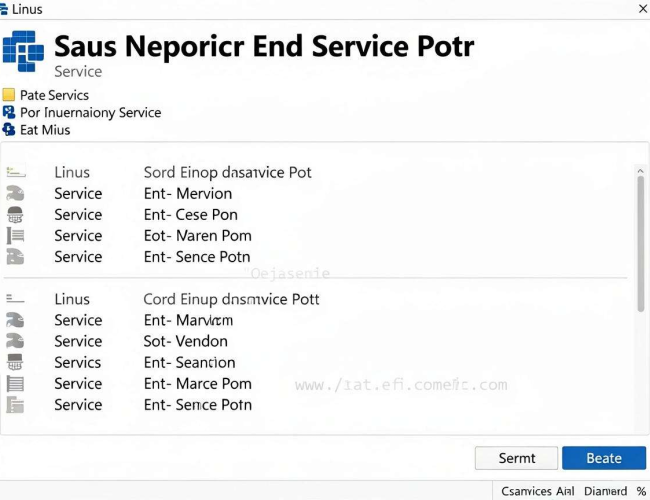Image resolution: width=650 pixels, height=500 pixels.
Task: Click Diamerd in the status bar
Action: click(x=605, y=491)
